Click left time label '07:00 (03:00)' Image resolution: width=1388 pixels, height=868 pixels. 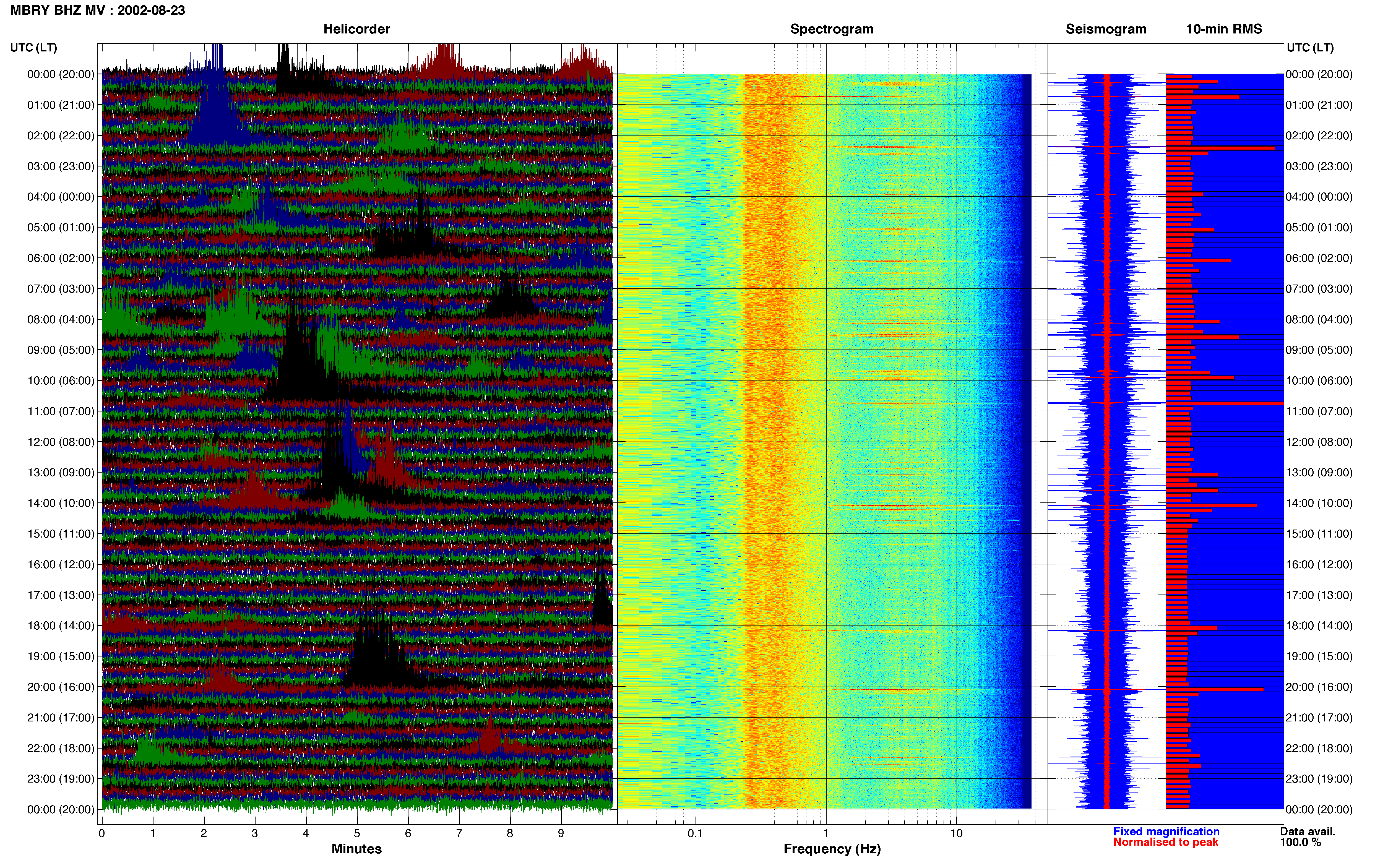coord(61,289)
